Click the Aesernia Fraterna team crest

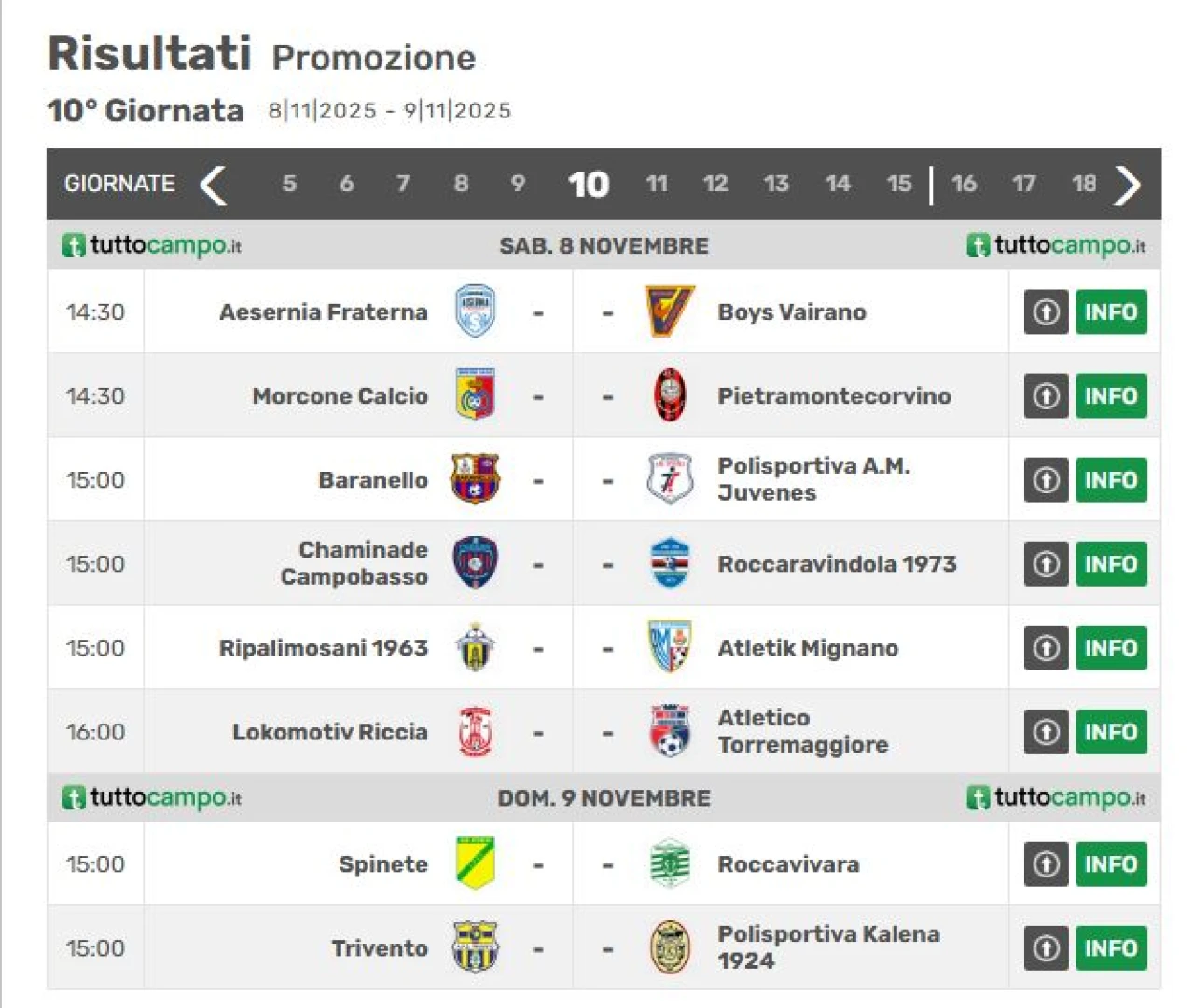tap(475, 311)
